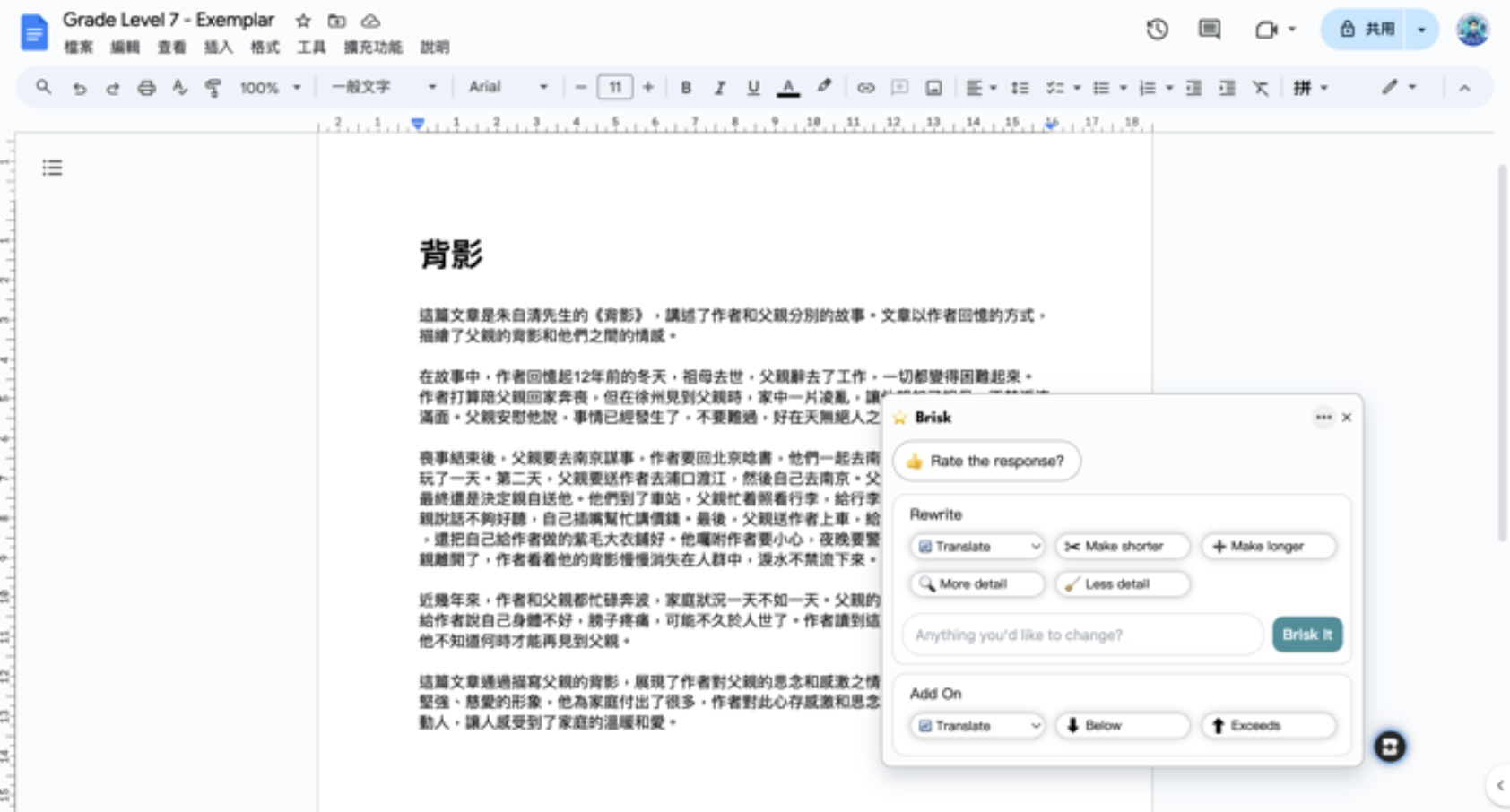
Task: Open the paragraph style 一般文字 dropdown
Action: [x=384, y=87]
